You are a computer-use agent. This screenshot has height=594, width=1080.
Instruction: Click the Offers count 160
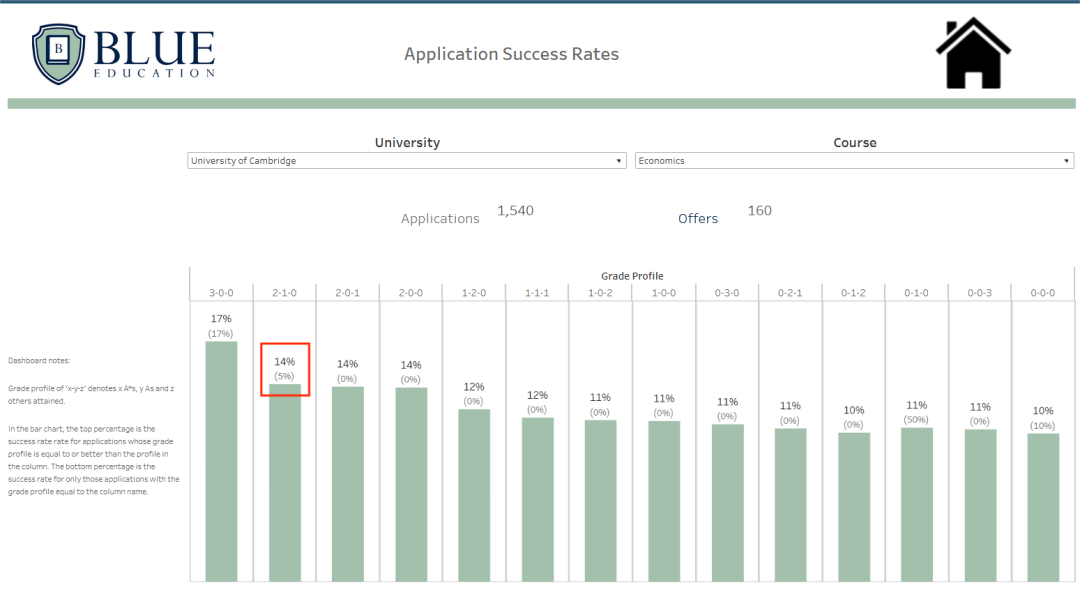click(760, 211)
